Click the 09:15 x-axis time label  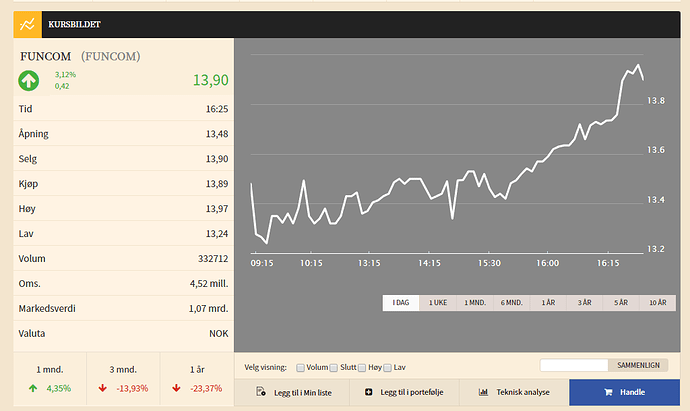point(262,263)
